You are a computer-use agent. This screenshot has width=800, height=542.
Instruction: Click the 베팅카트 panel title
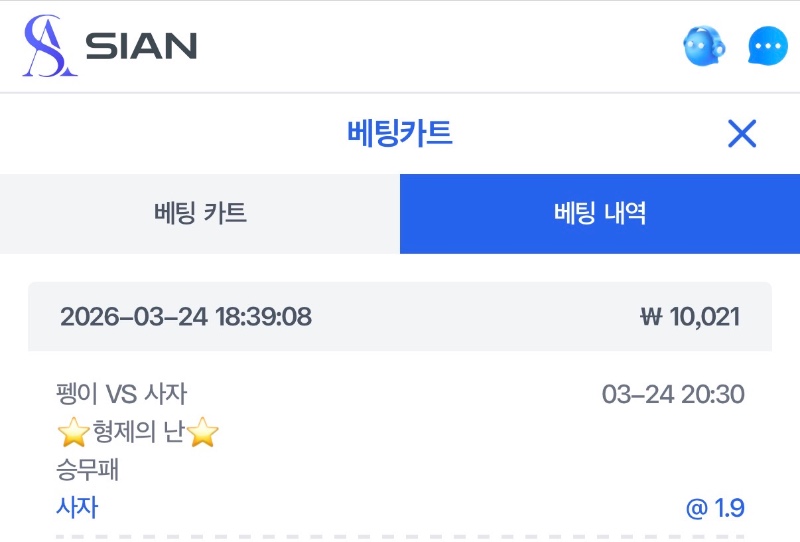(x=399, y=133)
